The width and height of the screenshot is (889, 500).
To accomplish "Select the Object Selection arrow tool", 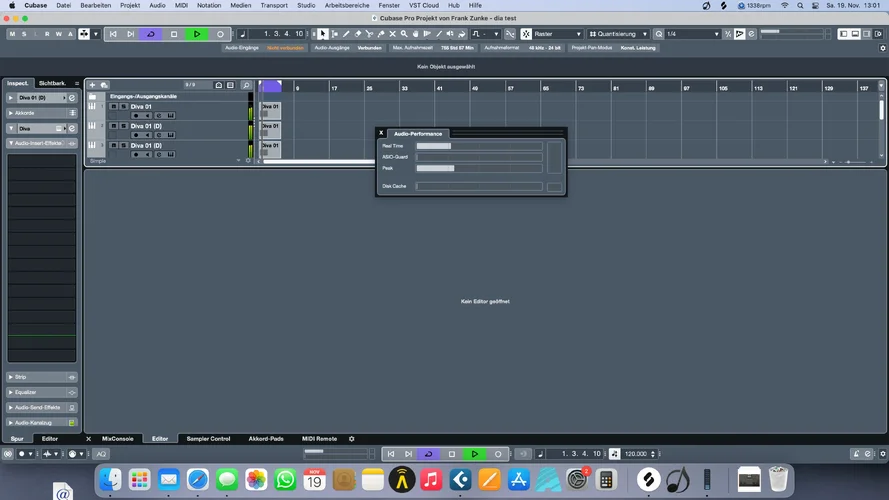I will (x=323, y=34).
